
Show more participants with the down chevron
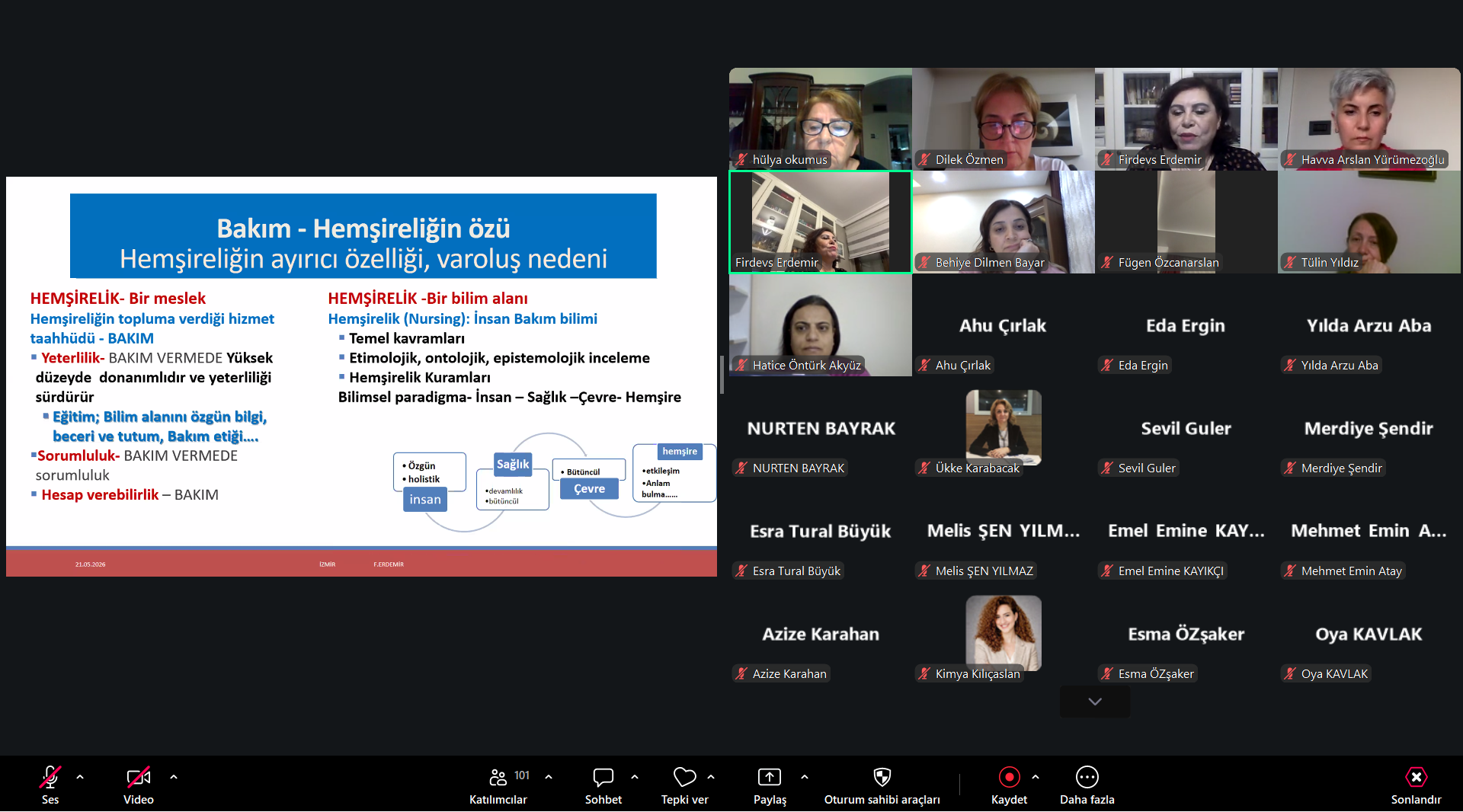click(x=1095, y=702)
